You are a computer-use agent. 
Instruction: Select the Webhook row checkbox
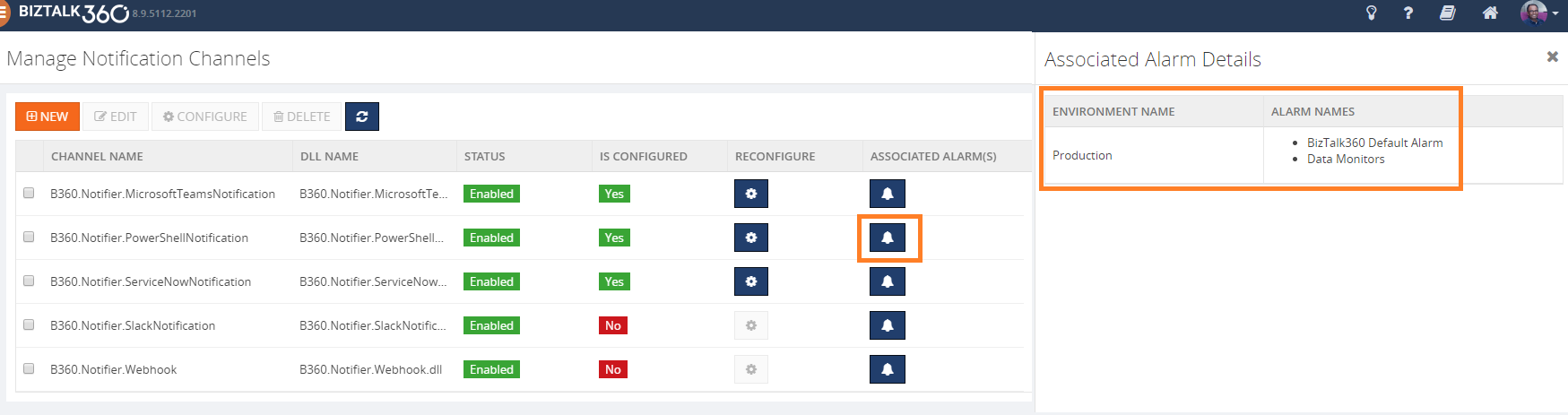29,368
